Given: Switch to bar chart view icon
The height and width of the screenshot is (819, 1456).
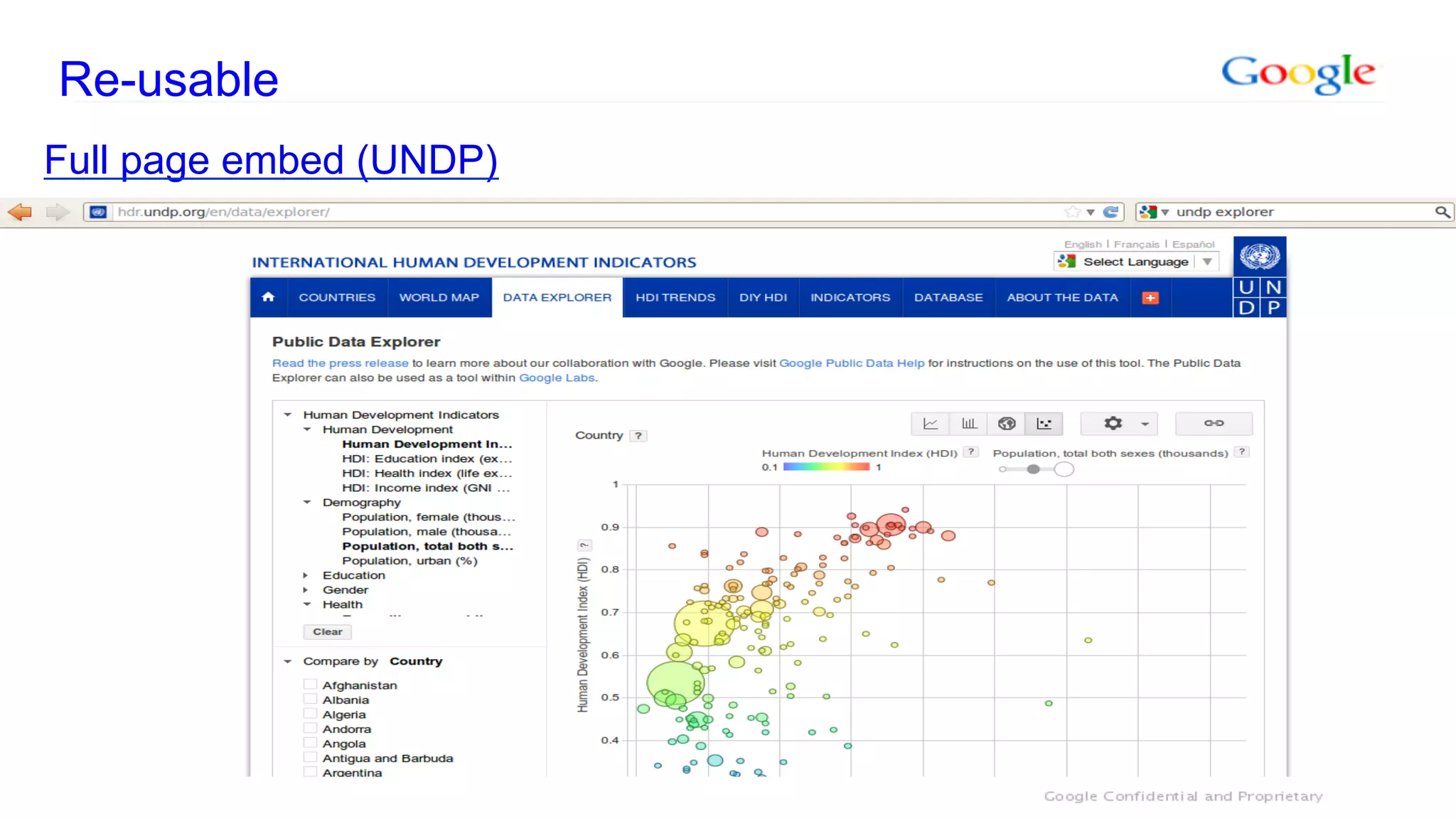Looking at the screenshot, I should [x=968, y=424].
